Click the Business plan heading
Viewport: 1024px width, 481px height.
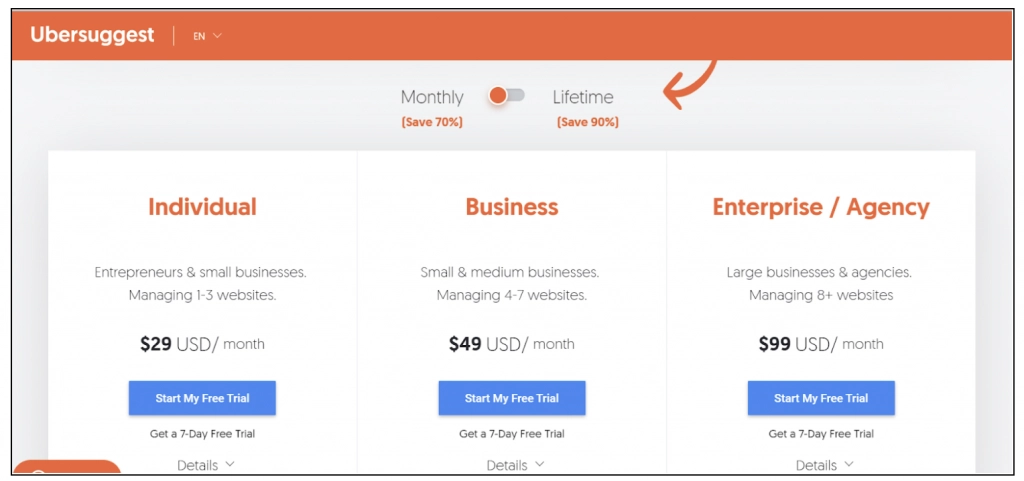[x=512, y=207]
